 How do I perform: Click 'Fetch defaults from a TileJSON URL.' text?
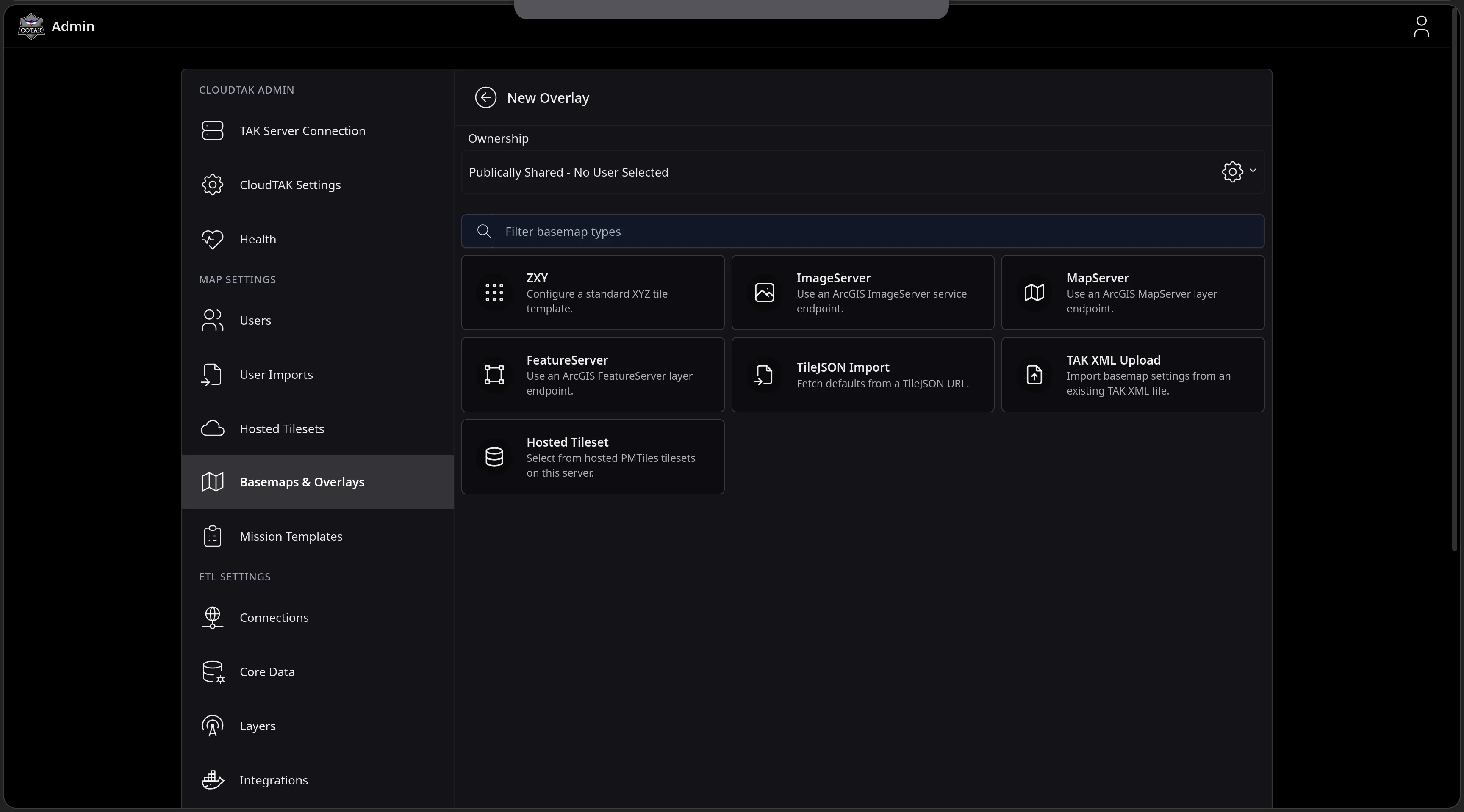pyautogui.click(x=883, y=384)
